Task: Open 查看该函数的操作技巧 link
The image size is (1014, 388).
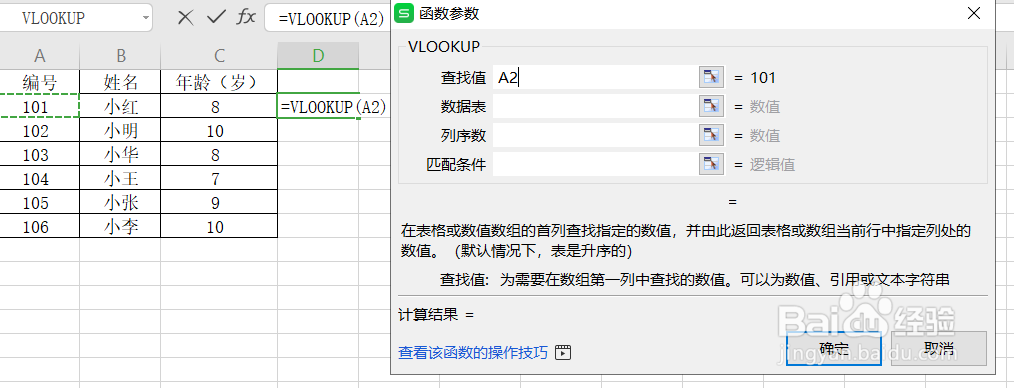Action: coord(473,352)
